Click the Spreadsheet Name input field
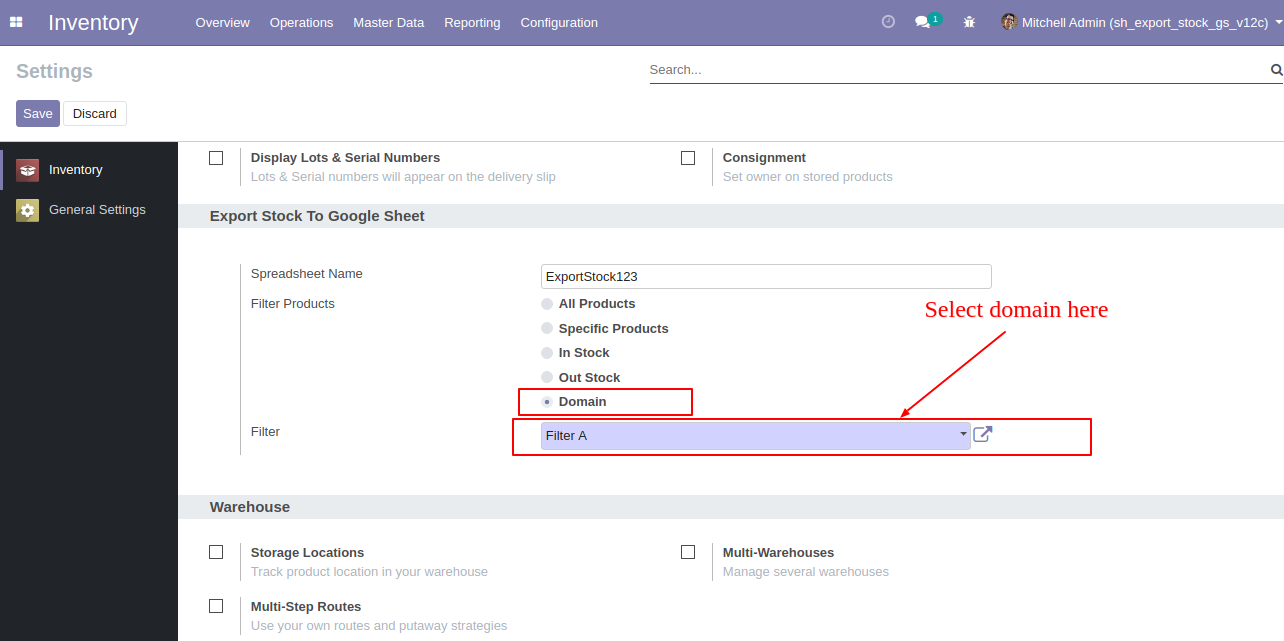This screenshot has width=1284, height=641. coord(766,276)
